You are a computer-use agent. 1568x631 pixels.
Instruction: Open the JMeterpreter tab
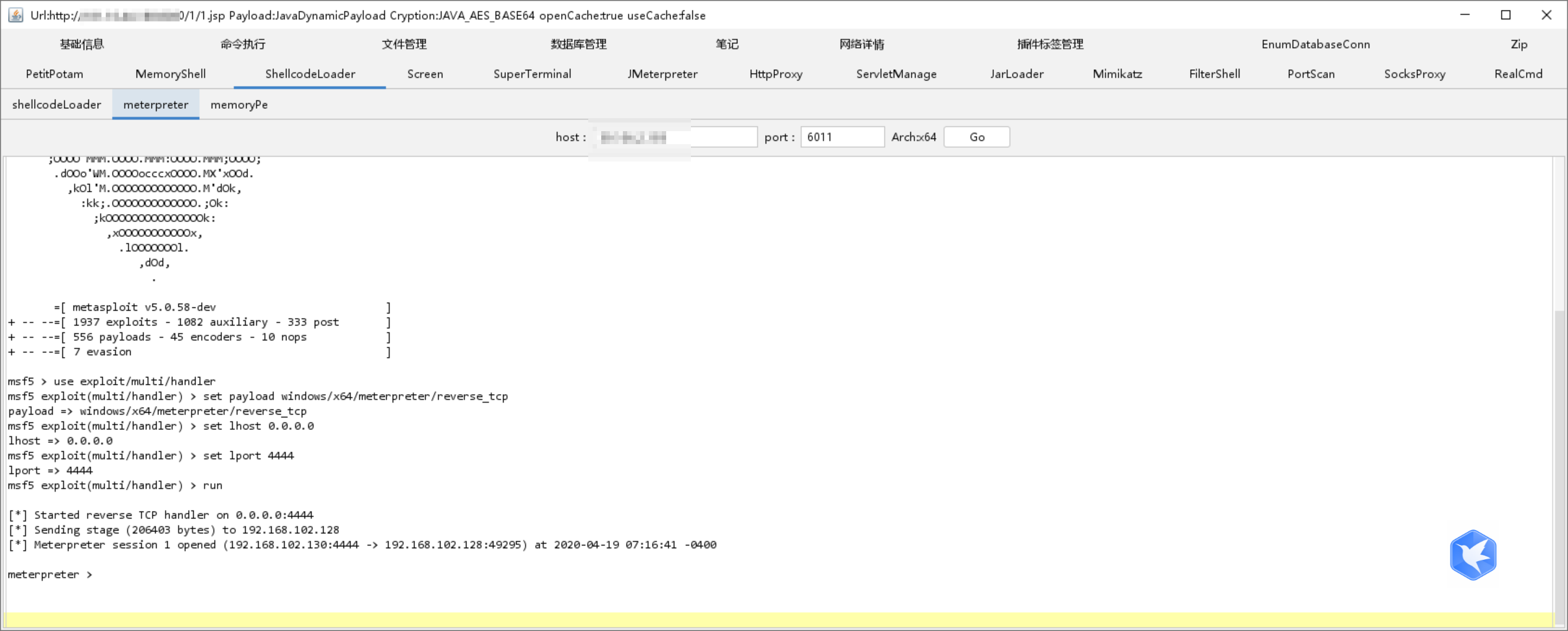tap(662, 74)
